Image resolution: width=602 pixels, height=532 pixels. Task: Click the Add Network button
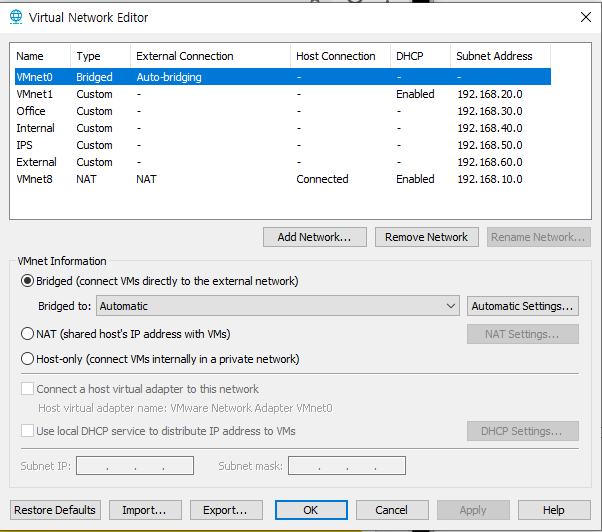[315, 237]
